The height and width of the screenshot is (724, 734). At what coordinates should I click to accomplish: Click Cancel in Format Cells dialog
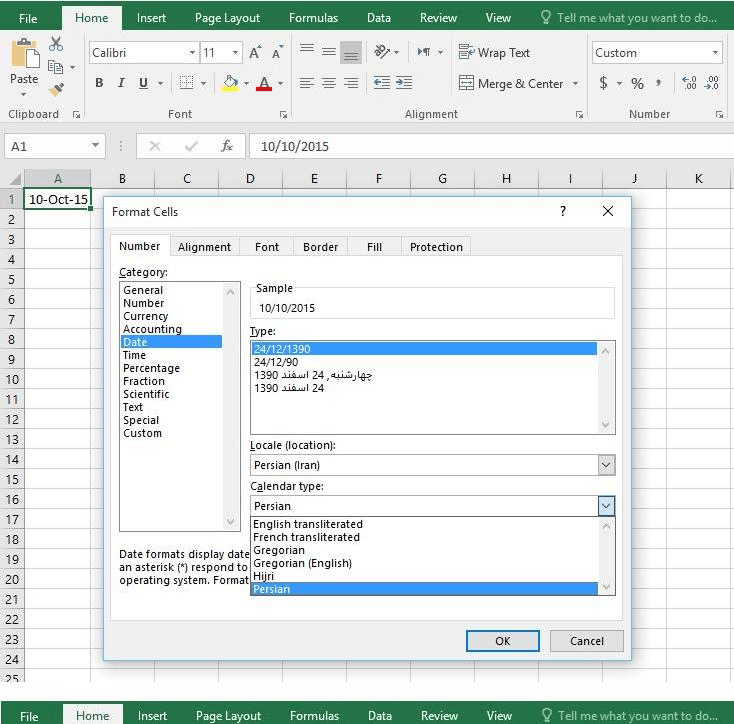coord(587,641)
